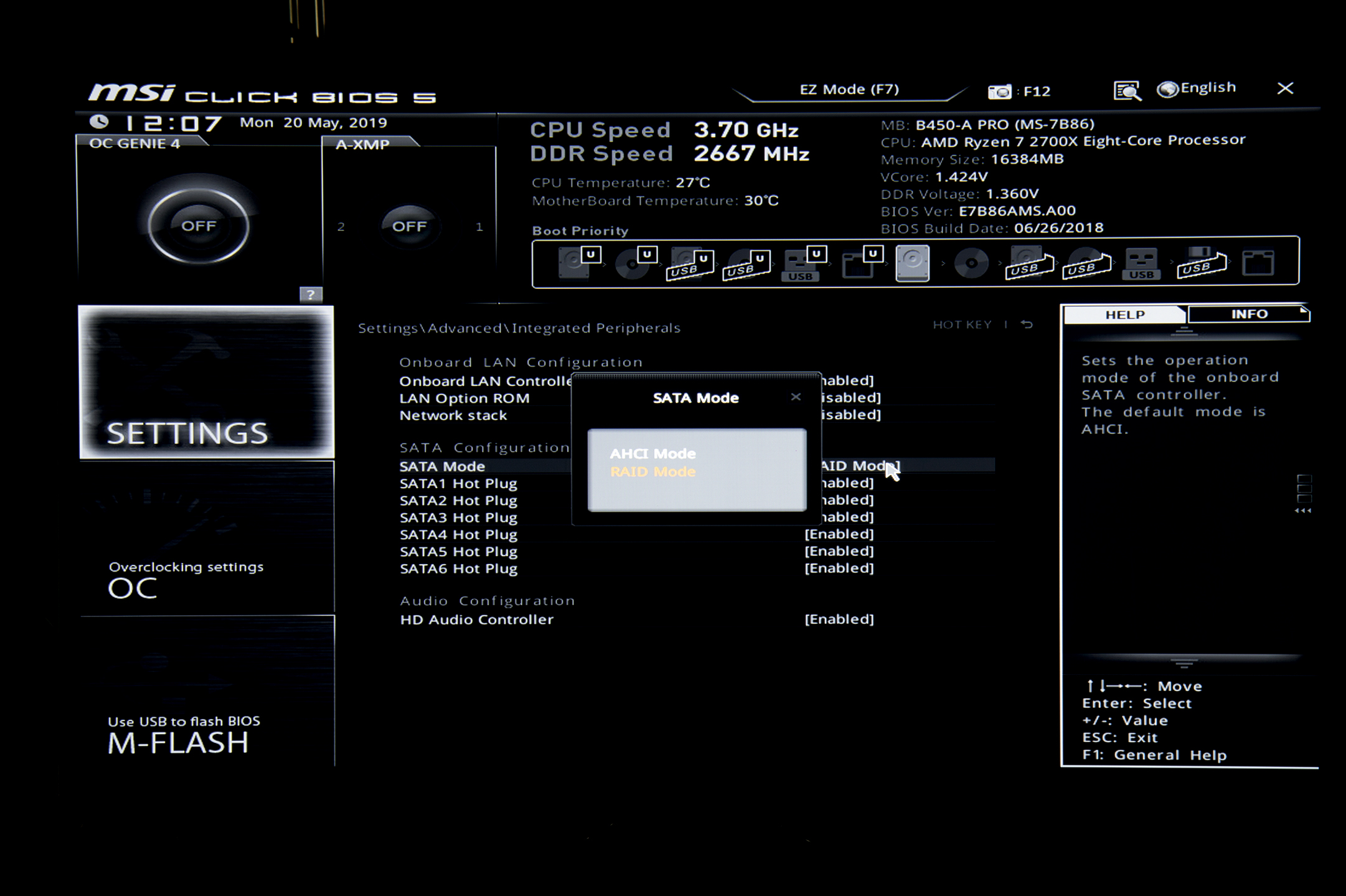Click the date Mon 20 May, 2019

pyautogui.click(x=313, y=123)
